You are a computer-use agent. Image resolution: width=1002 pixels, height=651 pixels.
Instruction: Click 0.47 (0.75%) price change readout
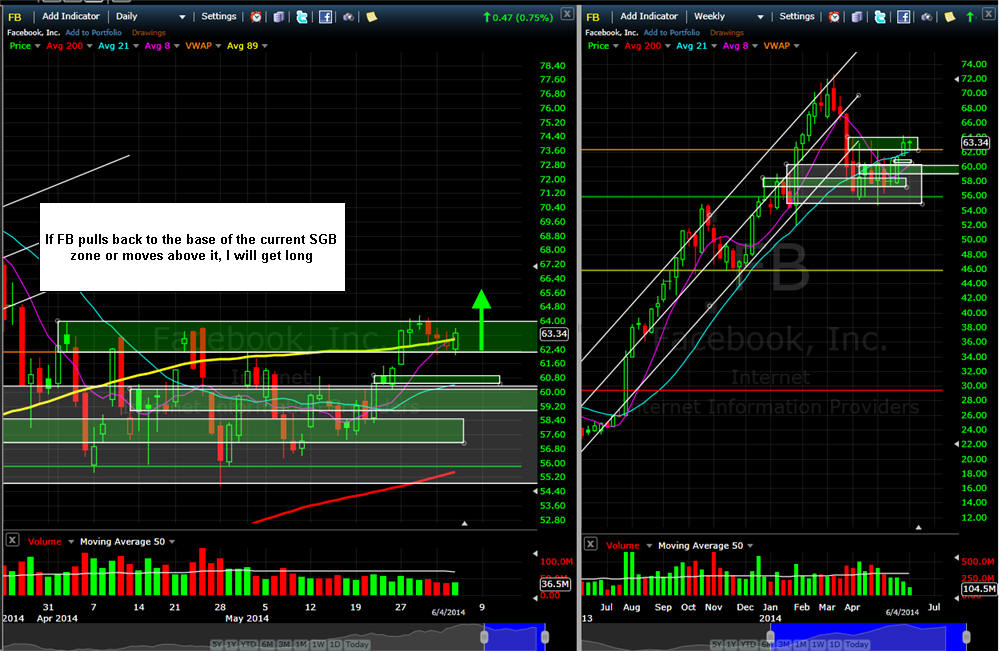(x=518, y=17)
